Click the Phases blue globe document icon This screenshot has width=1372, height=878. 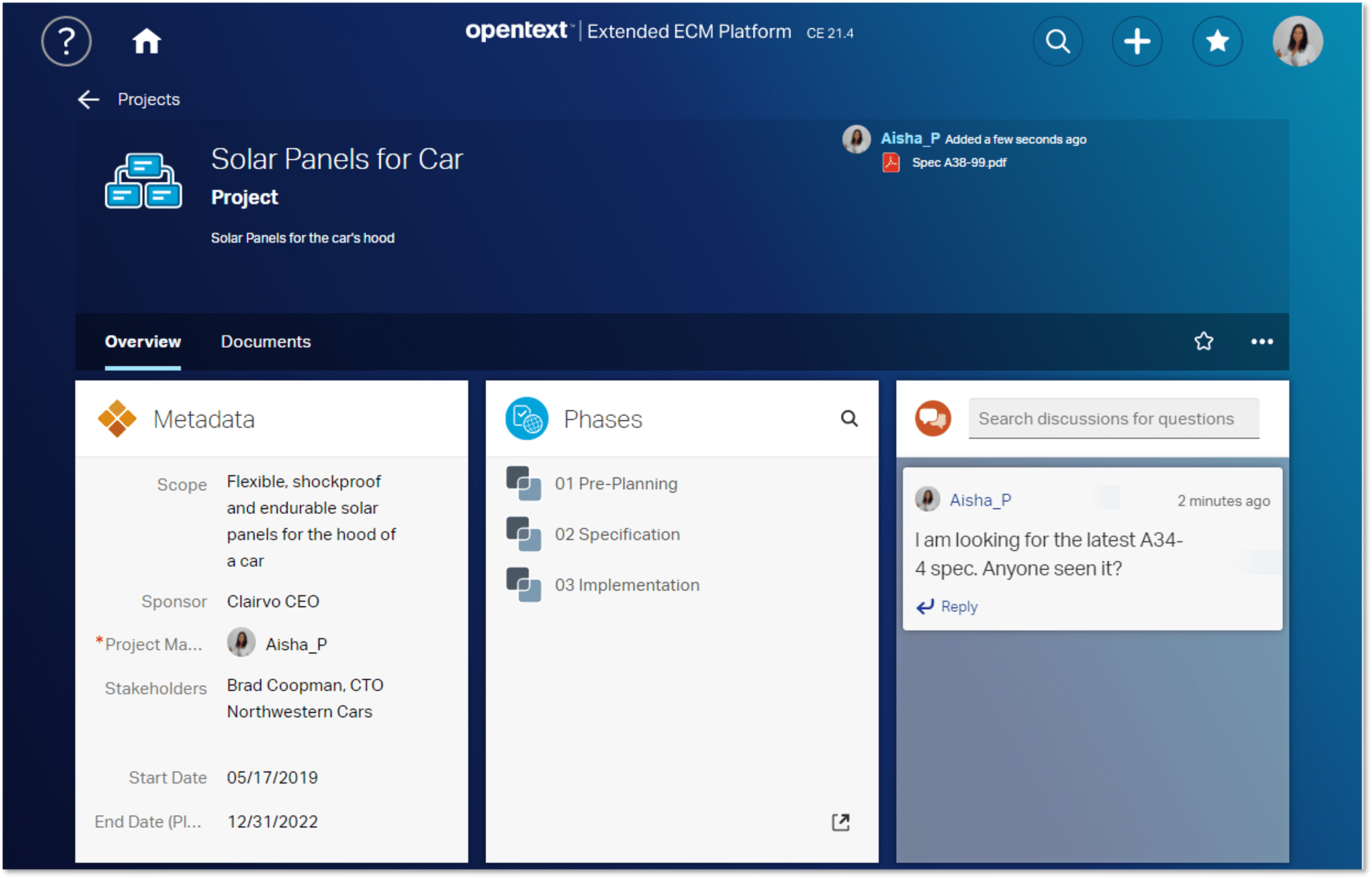pyautogui.click(x=525, y=418)
